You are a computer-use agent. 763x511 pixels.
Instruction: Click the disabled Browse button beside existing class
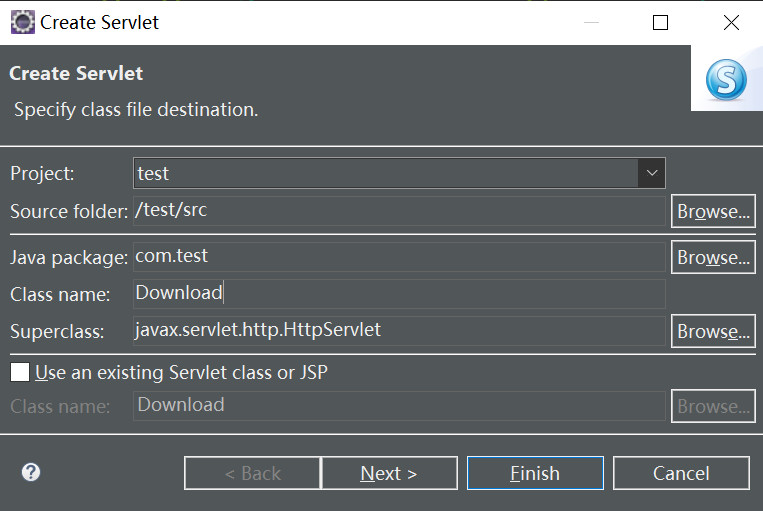click(x=713, y=406)
